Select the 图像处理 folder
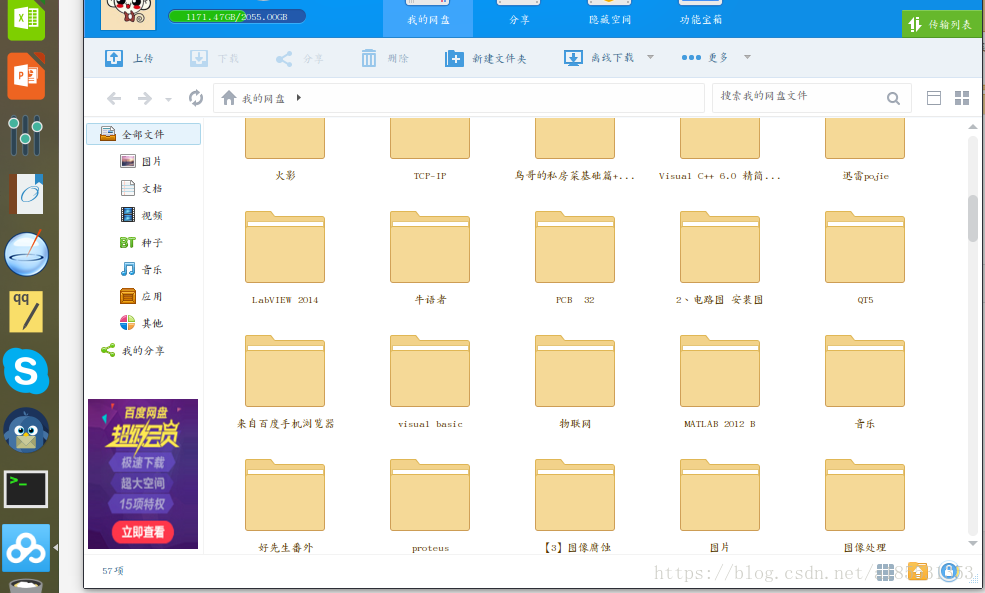The height and width of the screenshot is (593, 985). pos(865,496)
